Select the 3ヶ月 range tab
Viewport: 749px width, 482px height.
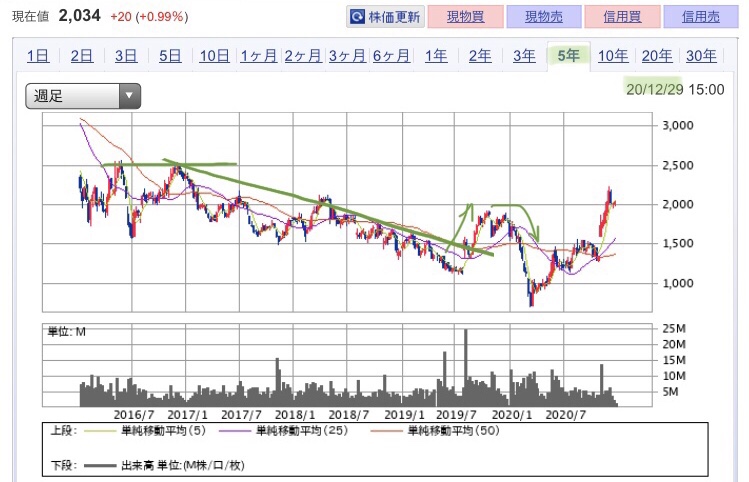pyautogui.click(x=347, y=56)
